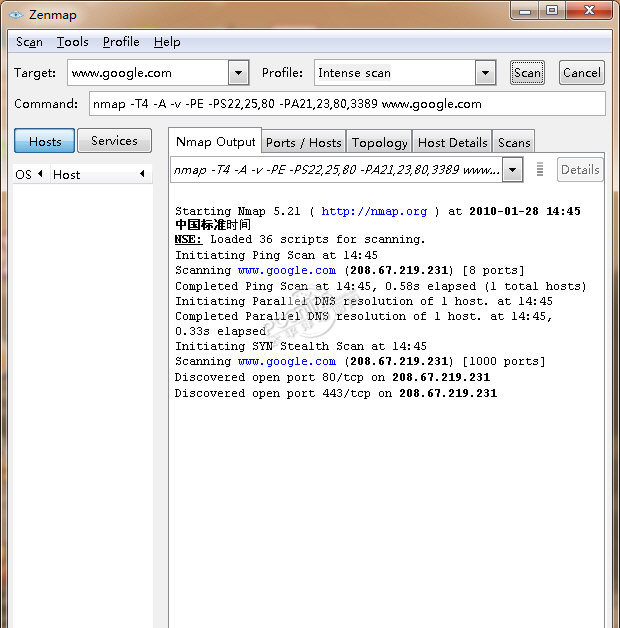The width and height of the screenshot is (620, 628).
Task: Open the Scan menu
Action: [x=29, y=42]
